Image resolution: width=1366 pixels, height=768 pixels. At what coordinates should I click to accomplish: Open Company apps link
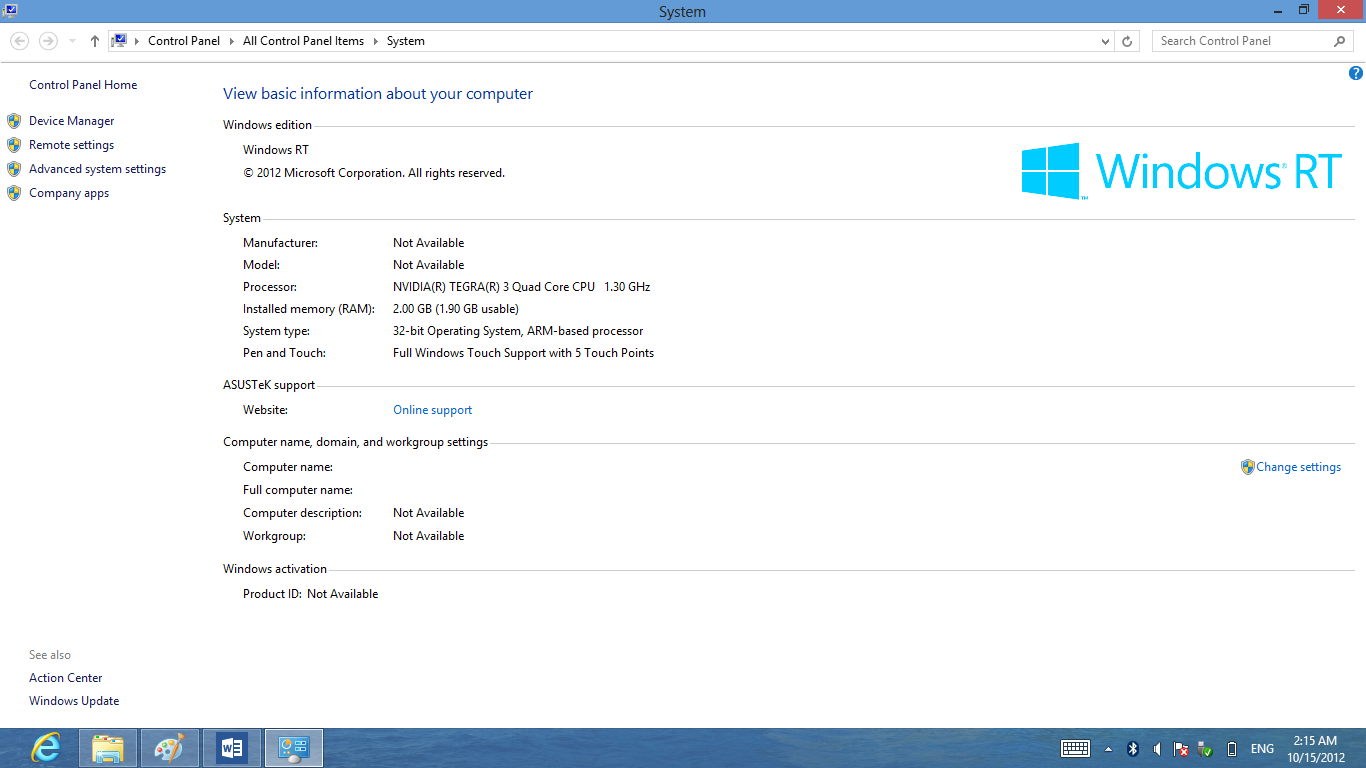69,193
